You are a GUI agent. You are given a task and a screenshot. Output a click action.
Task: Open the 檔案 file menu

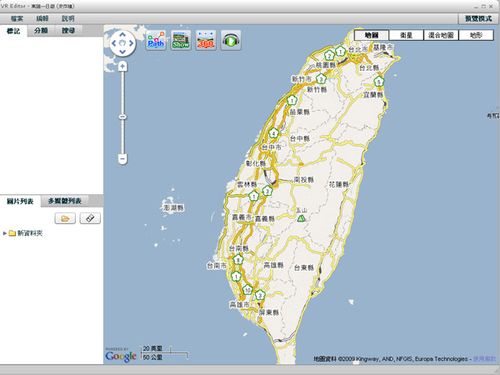pos(17,19)
